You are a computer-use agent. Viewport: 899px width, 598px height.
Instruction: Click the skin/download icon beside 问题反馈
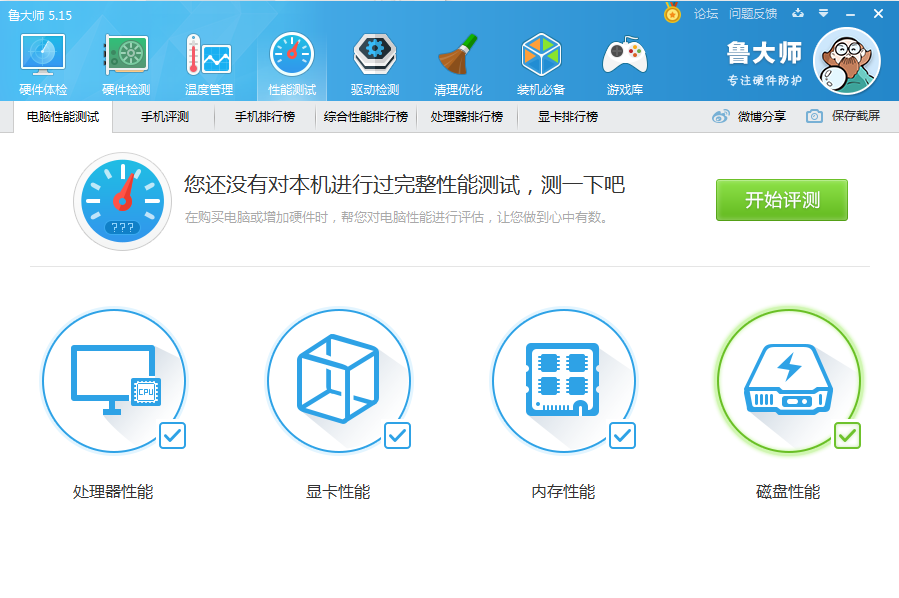(798, 13)
